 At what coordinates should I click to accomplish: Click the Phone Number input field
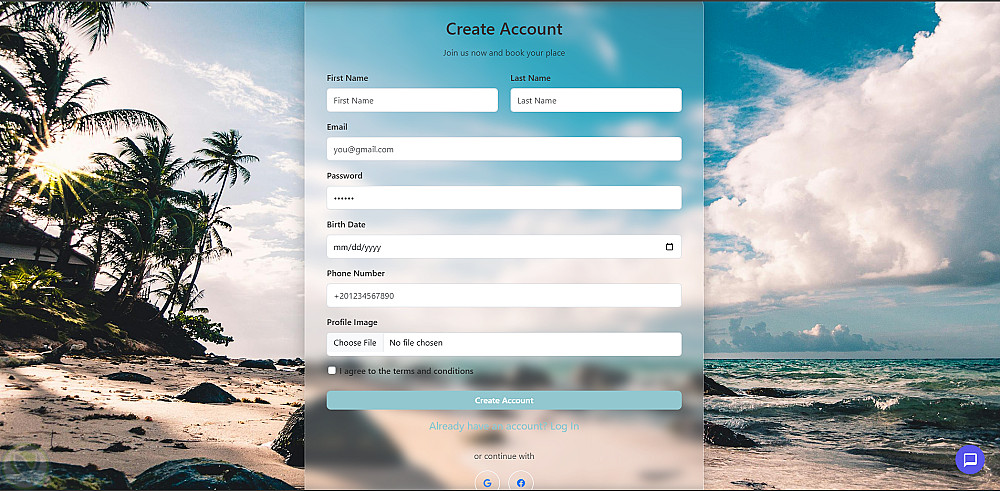(x=504, y=295)
